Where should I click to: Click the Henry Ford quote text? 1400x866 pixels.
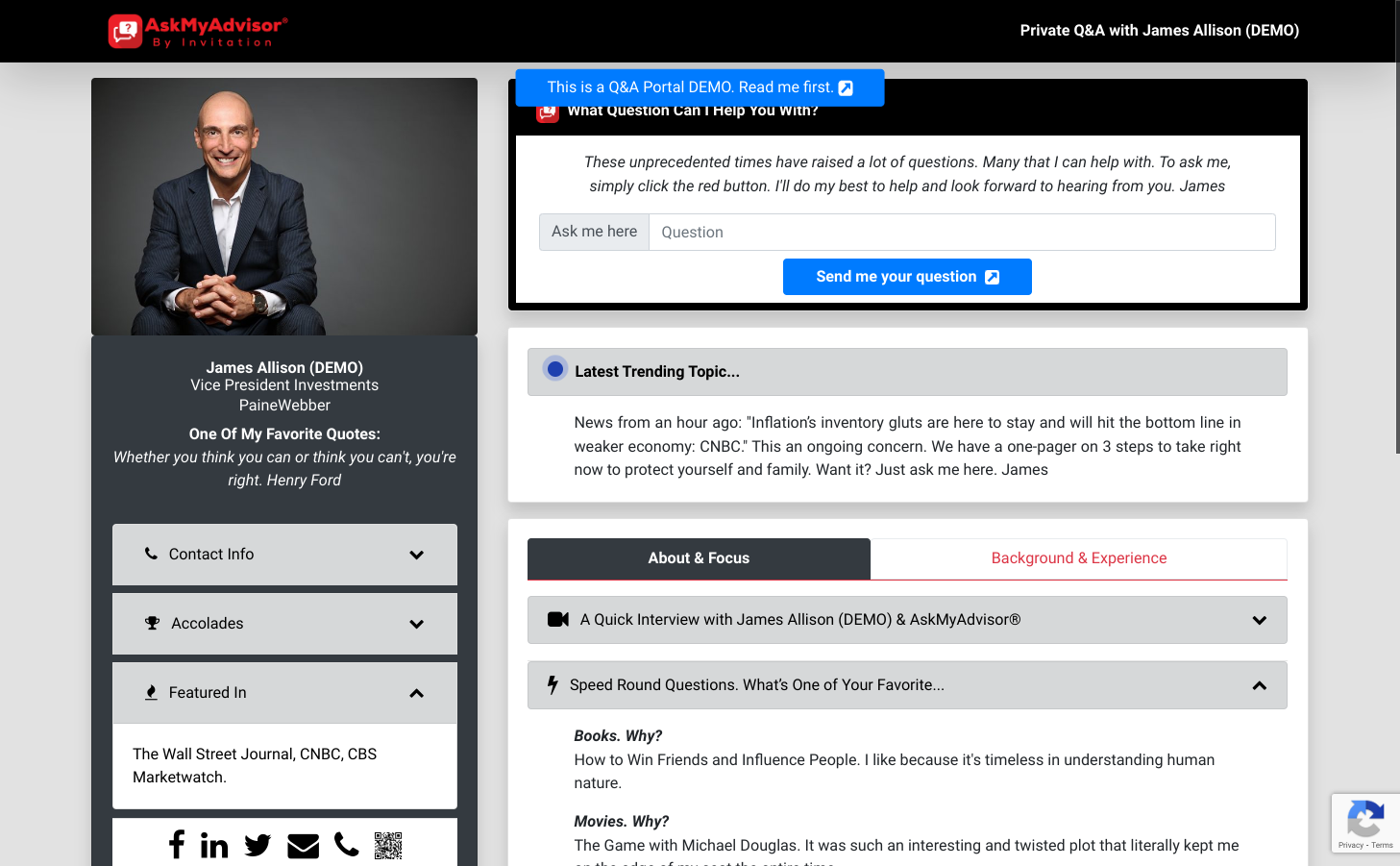284,469
